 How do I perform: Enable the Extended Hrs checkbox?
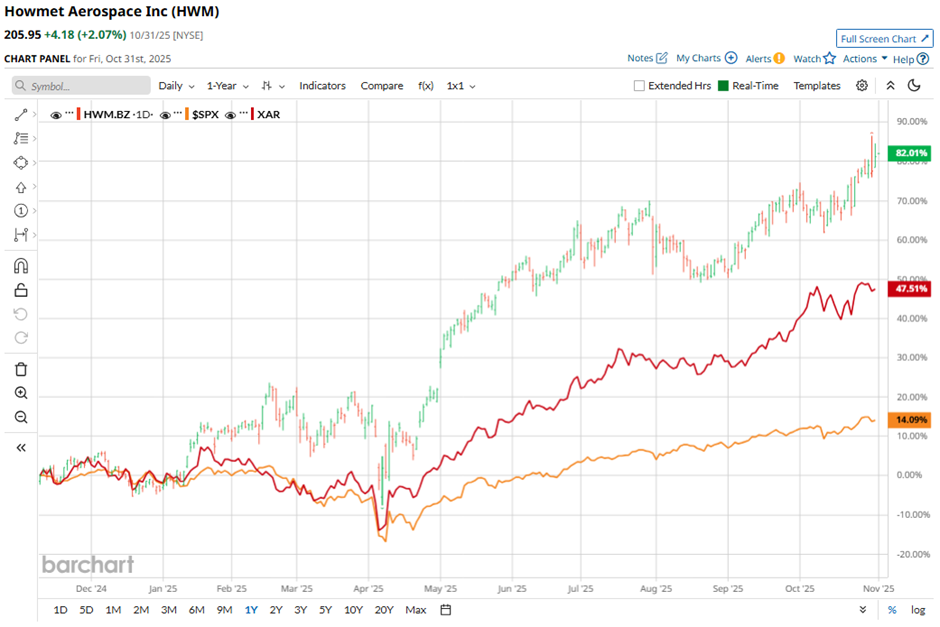coord(640,86)
